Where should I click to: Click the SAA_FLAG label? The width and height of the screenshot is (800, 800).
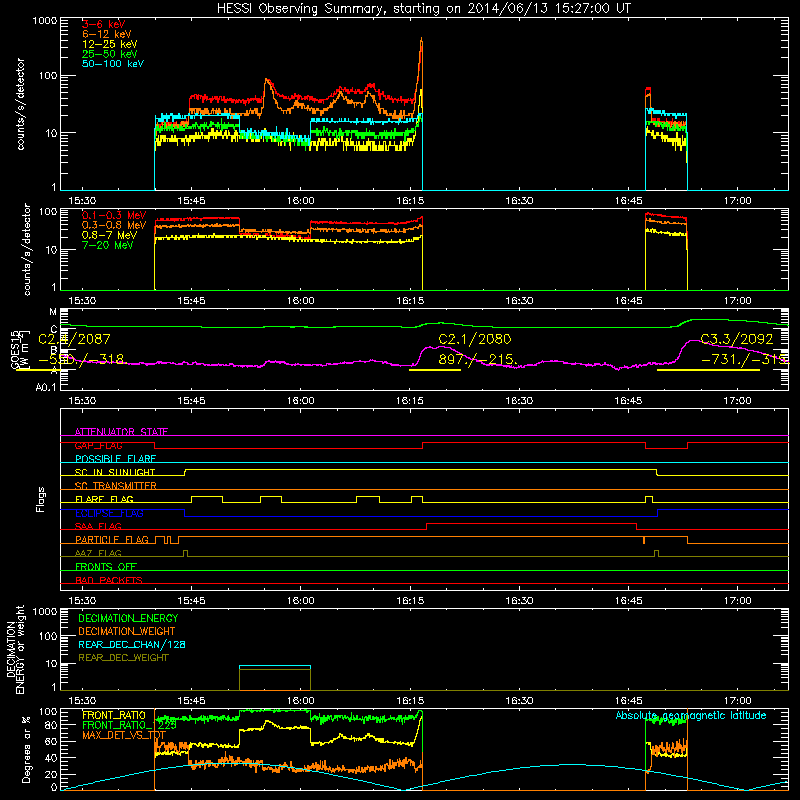click(x=98, y=526)
